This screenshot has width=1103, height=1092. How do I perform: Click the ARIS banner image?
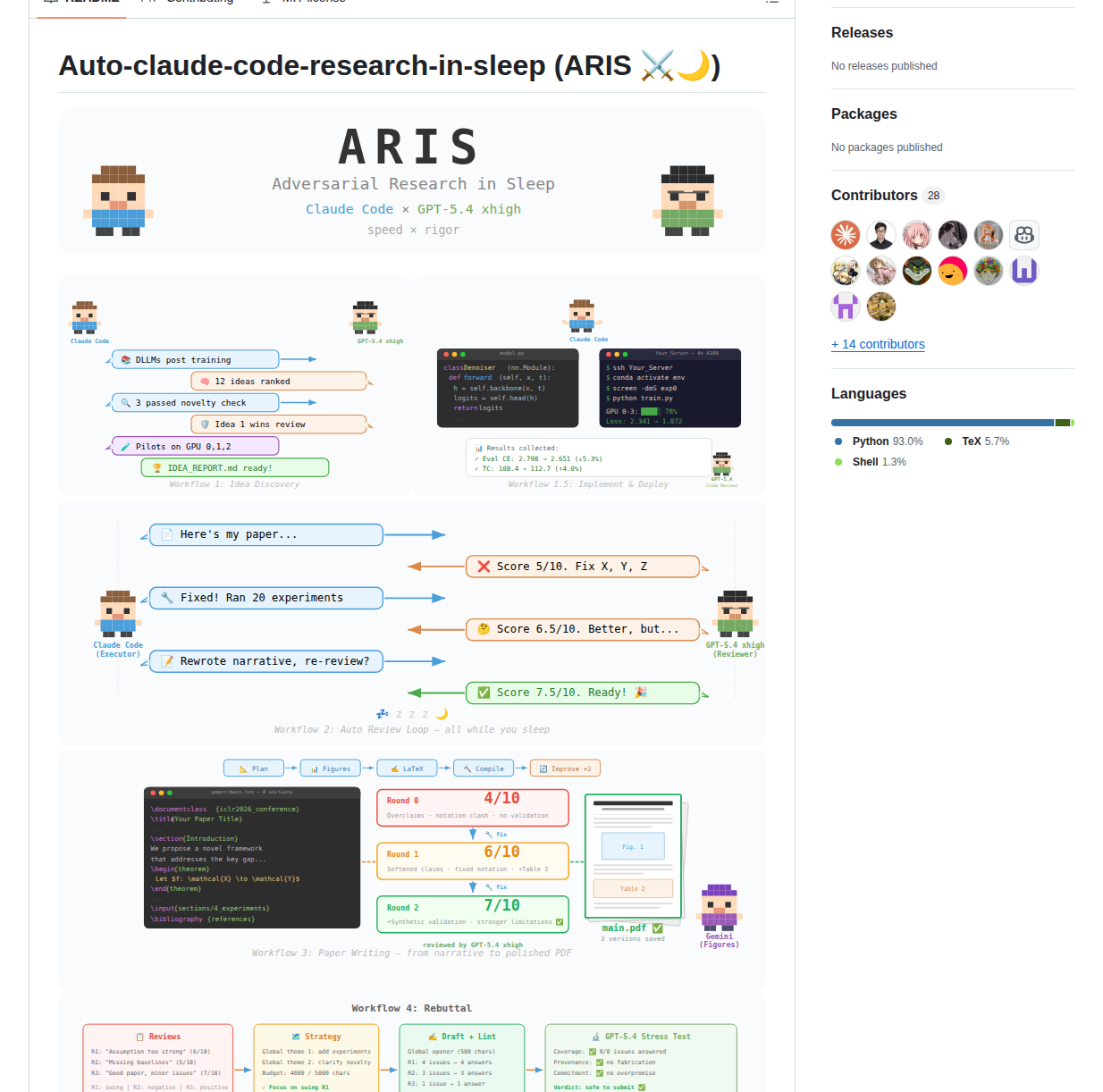pyautogui.click(x=411, y=181)
